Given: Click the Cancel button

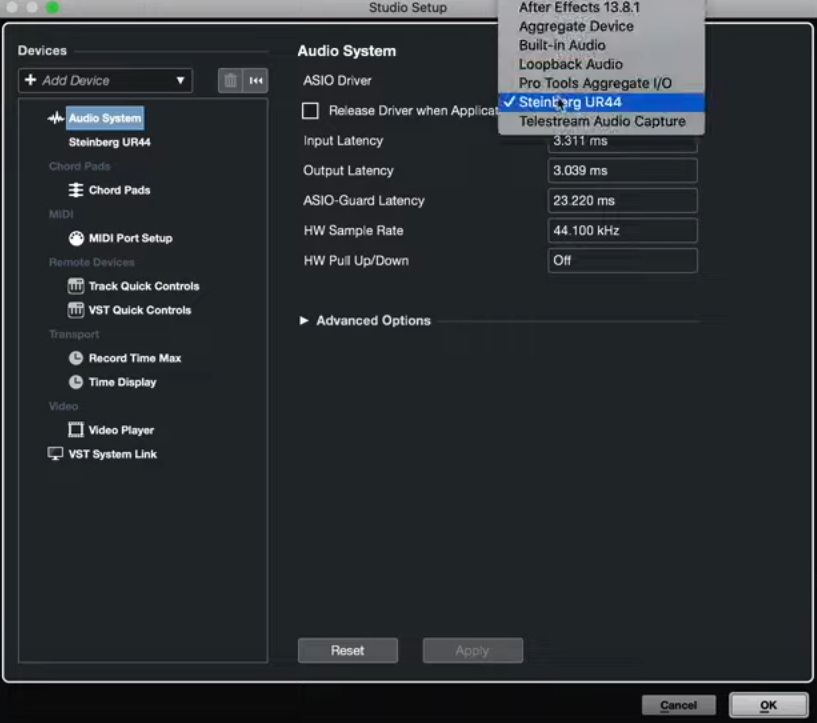Looking at the screenshot, I should click(x=678, y=705).
